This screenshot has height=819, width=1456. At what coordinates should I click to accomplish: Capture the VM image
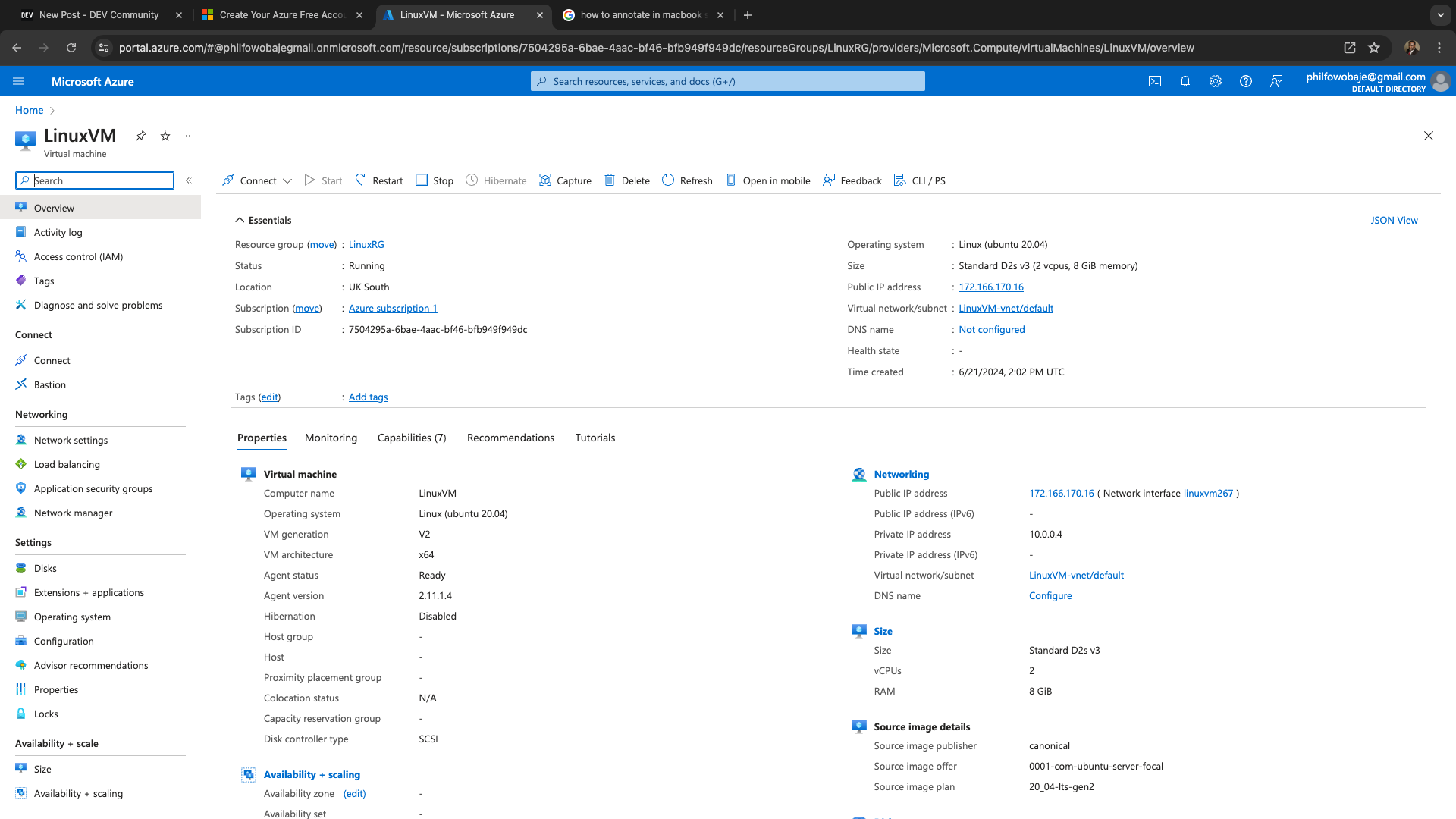(x=565, y=180)
